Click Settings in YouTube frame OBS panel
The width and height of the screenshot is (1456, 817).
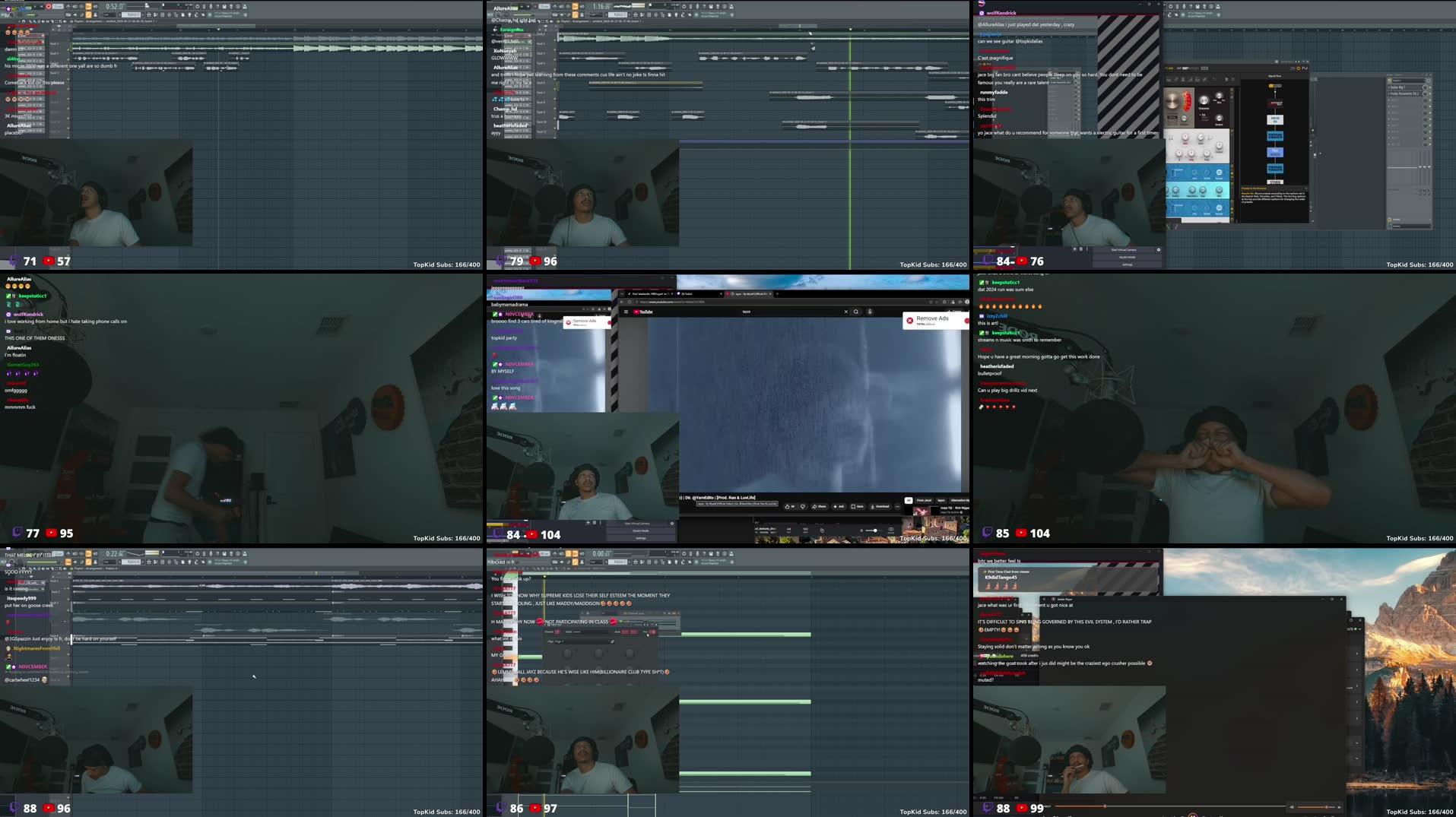[641, 538]
